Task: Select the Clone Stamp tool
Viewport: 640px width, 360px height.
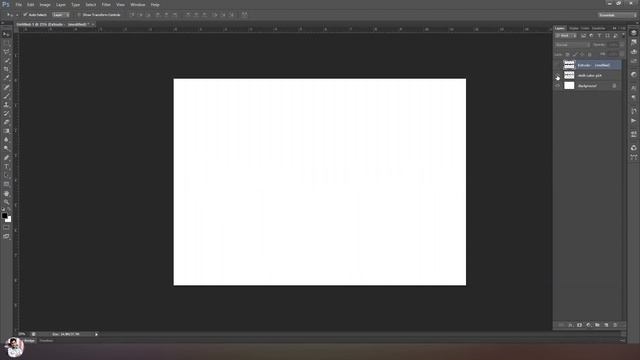Action: click(6, 104)
